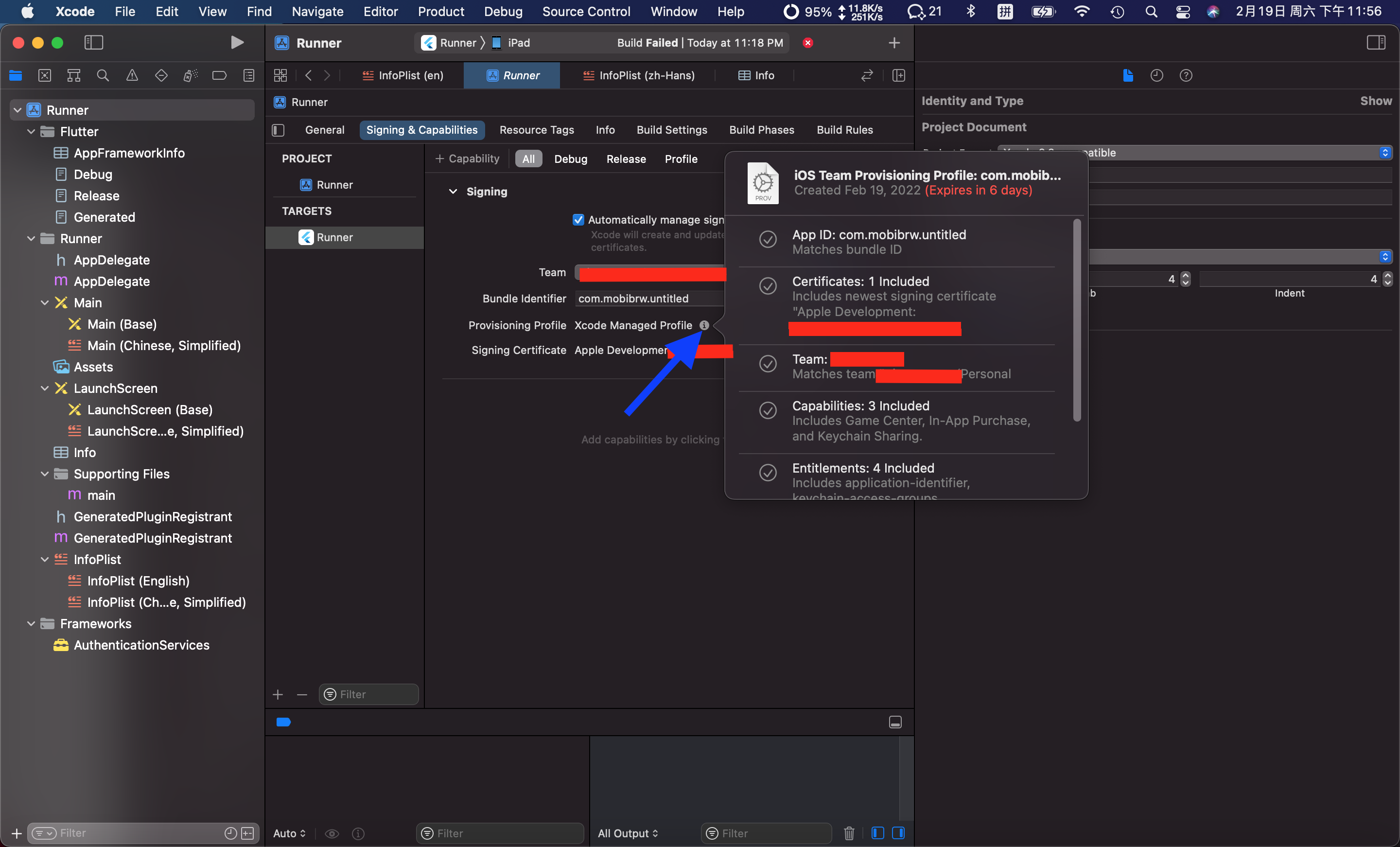Show the File inspector

coord(1128,75)
